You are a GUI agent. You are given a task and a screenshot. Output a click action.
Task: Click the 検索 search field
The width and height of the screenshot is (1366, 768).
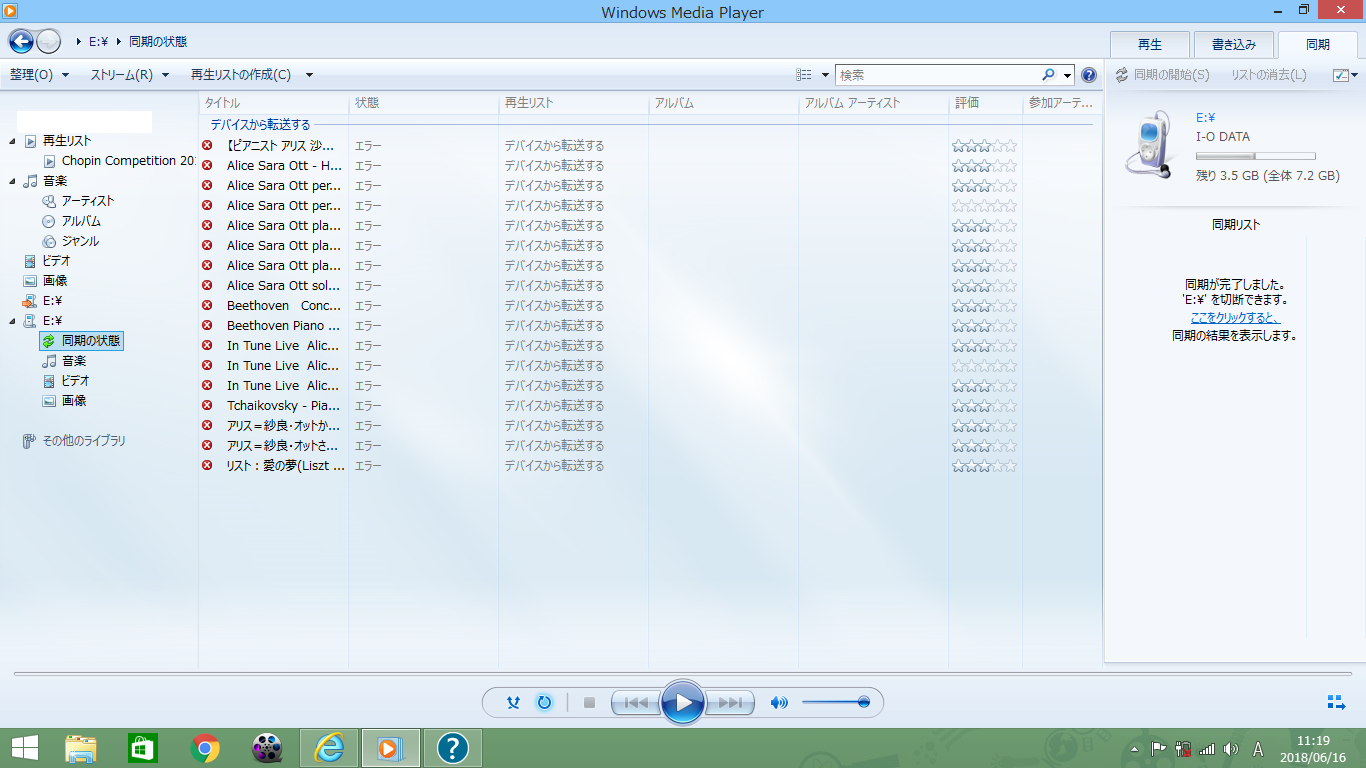pyautogui.click(x=938, y=75)
